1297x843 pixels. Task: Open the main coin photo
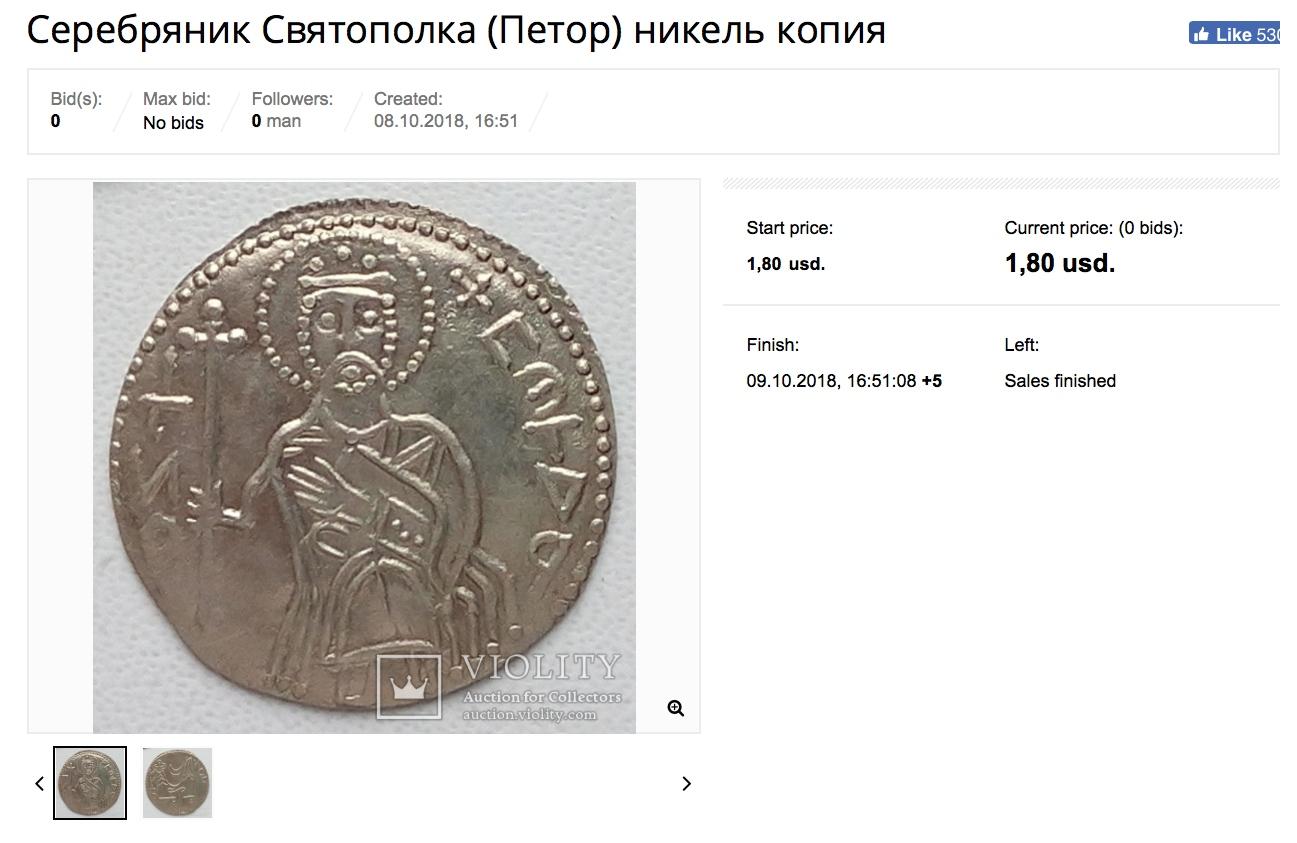pyautogui.click(x=364, y=457)
